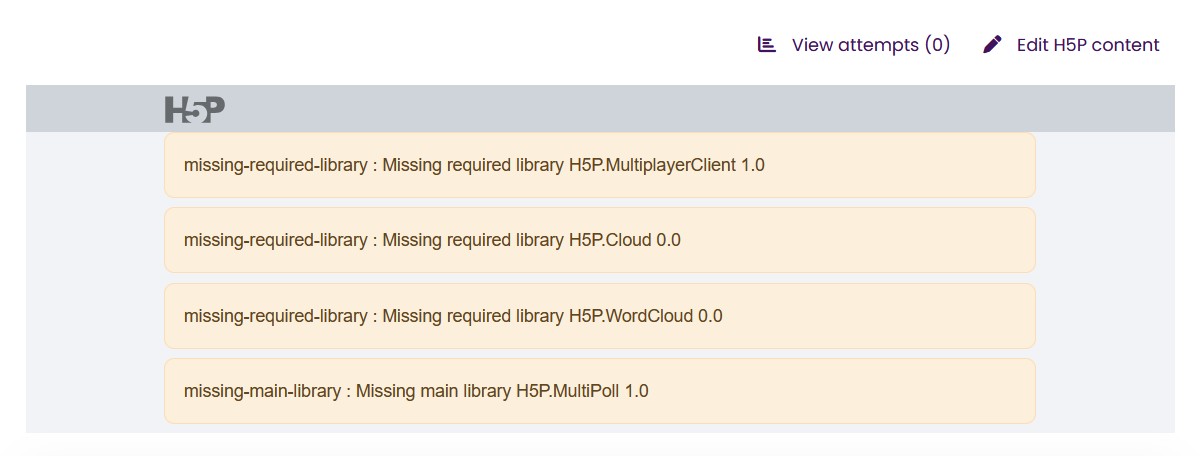The height and width of the screenshot is (456, 1200).
Task: Click "missing-required-library" code in the MultiplayerClient alert
Action: tap(275, 165)
